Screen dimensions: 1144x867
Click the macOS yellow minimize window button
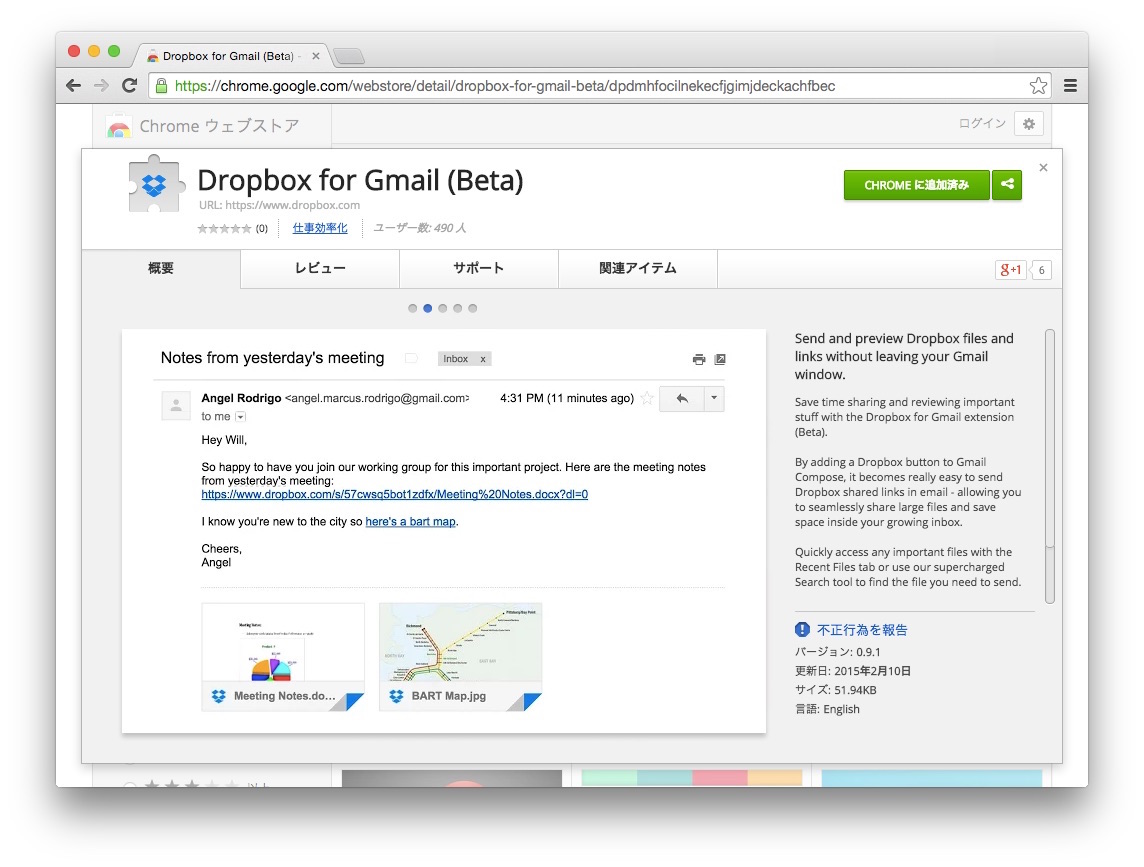coord(93,51)
